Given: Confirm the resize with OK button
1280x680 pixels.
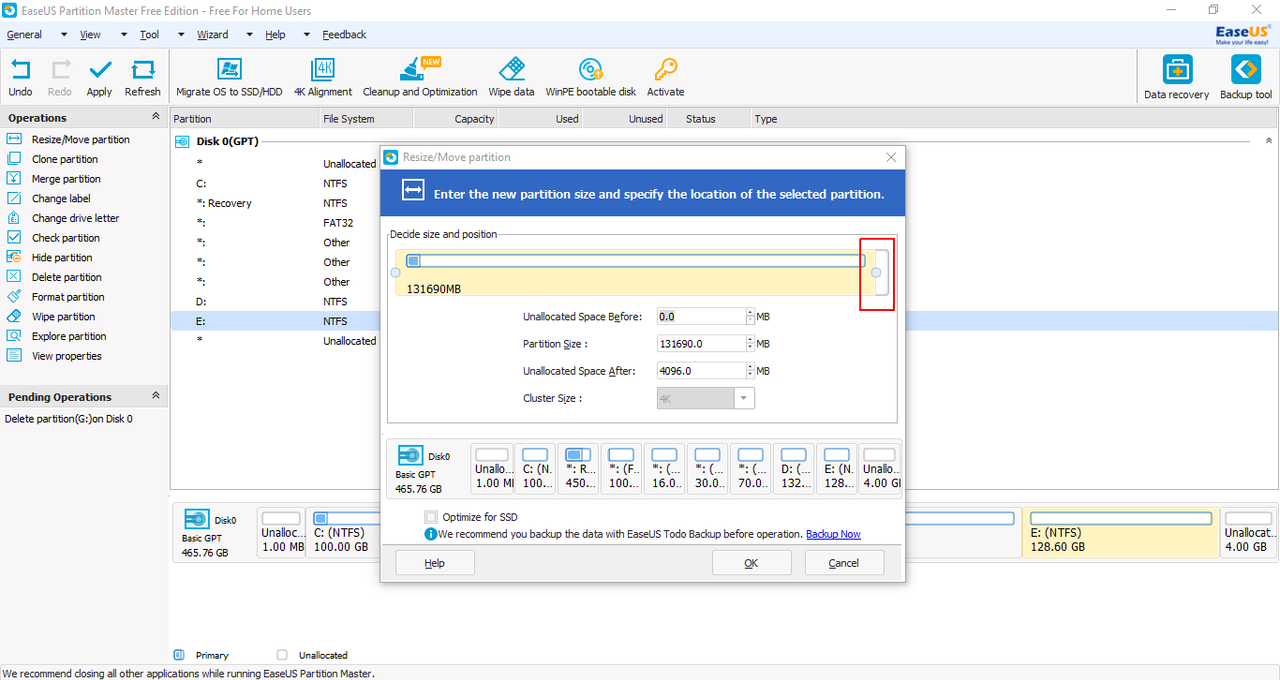Looking at the screenshot, I should coord(751,563).
